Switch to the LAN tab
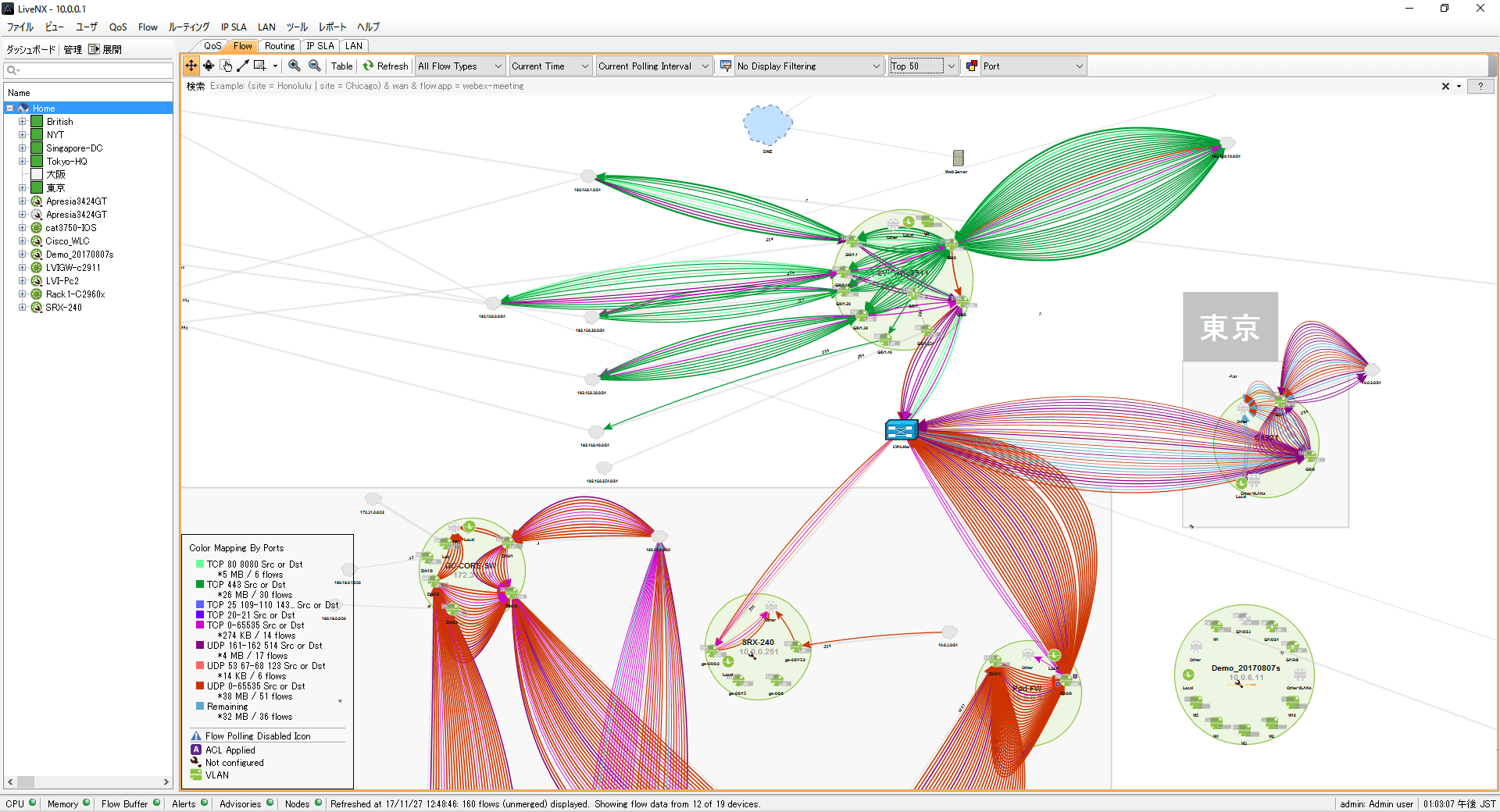This screenshot has width=1500, height=812. point(354,46)
